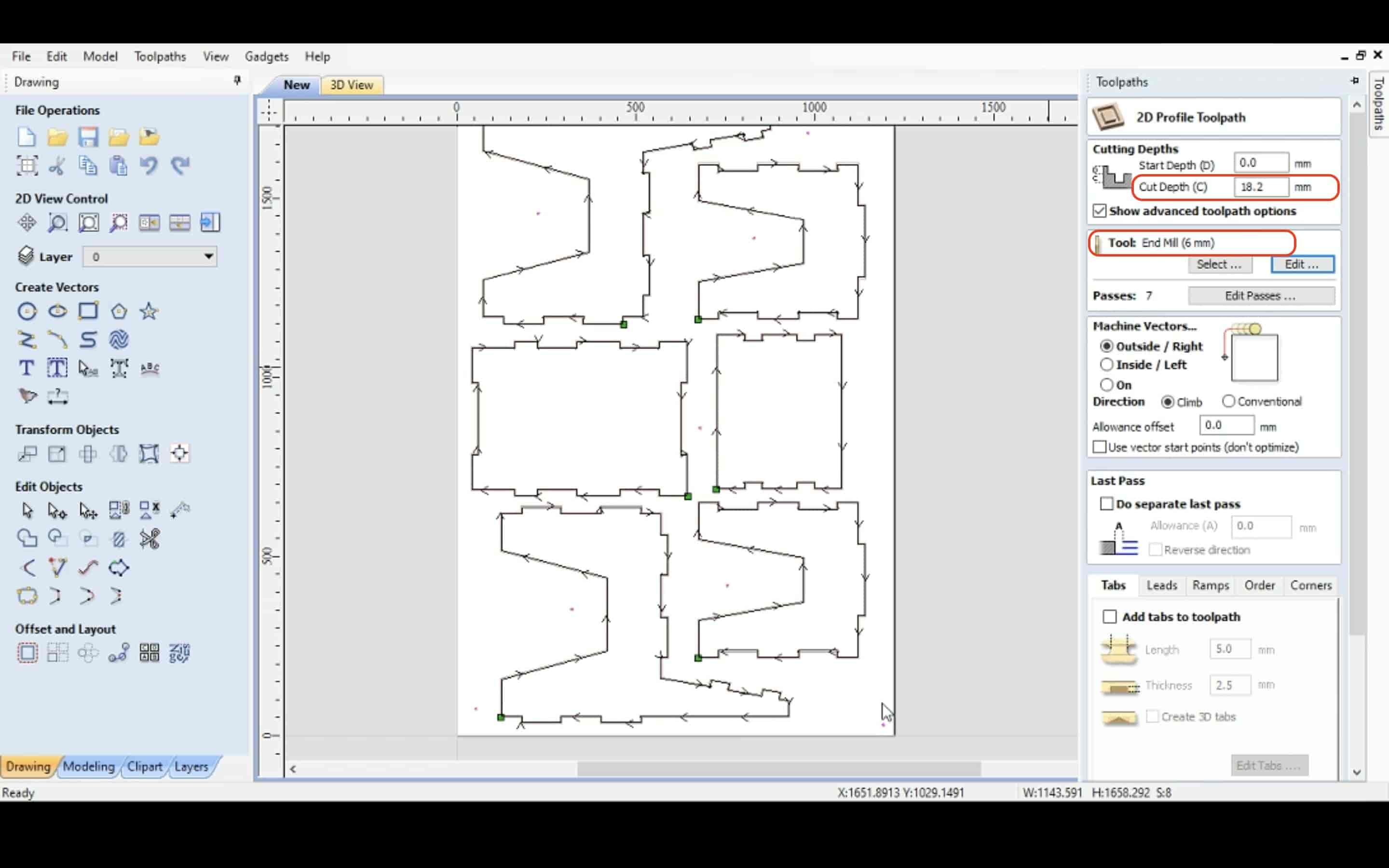Click the Redo arrow icon
Viewport: 1389px width, 868px height.
pyautogui.click(x=179, y=166)
